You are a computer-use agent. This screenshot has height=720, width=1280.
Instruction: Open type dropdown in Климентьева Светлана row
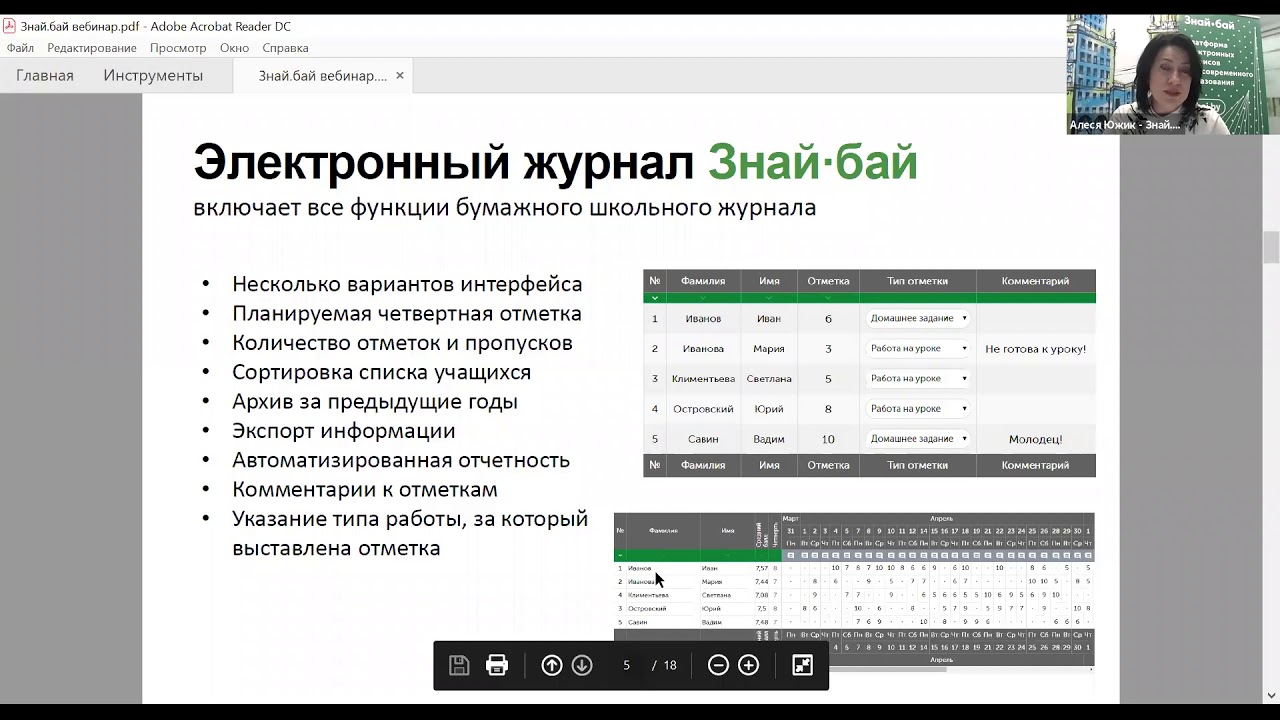[919, 378]
